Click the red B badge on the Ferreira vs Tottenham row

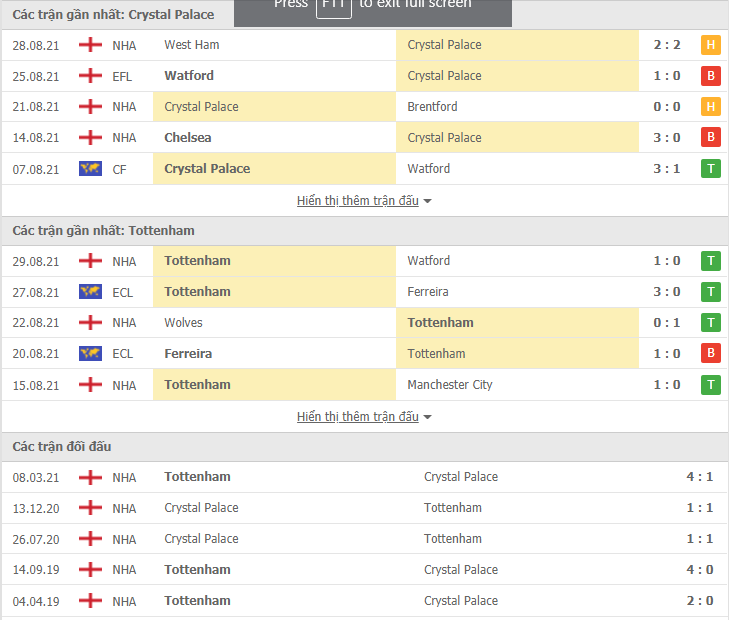[710, 353]
